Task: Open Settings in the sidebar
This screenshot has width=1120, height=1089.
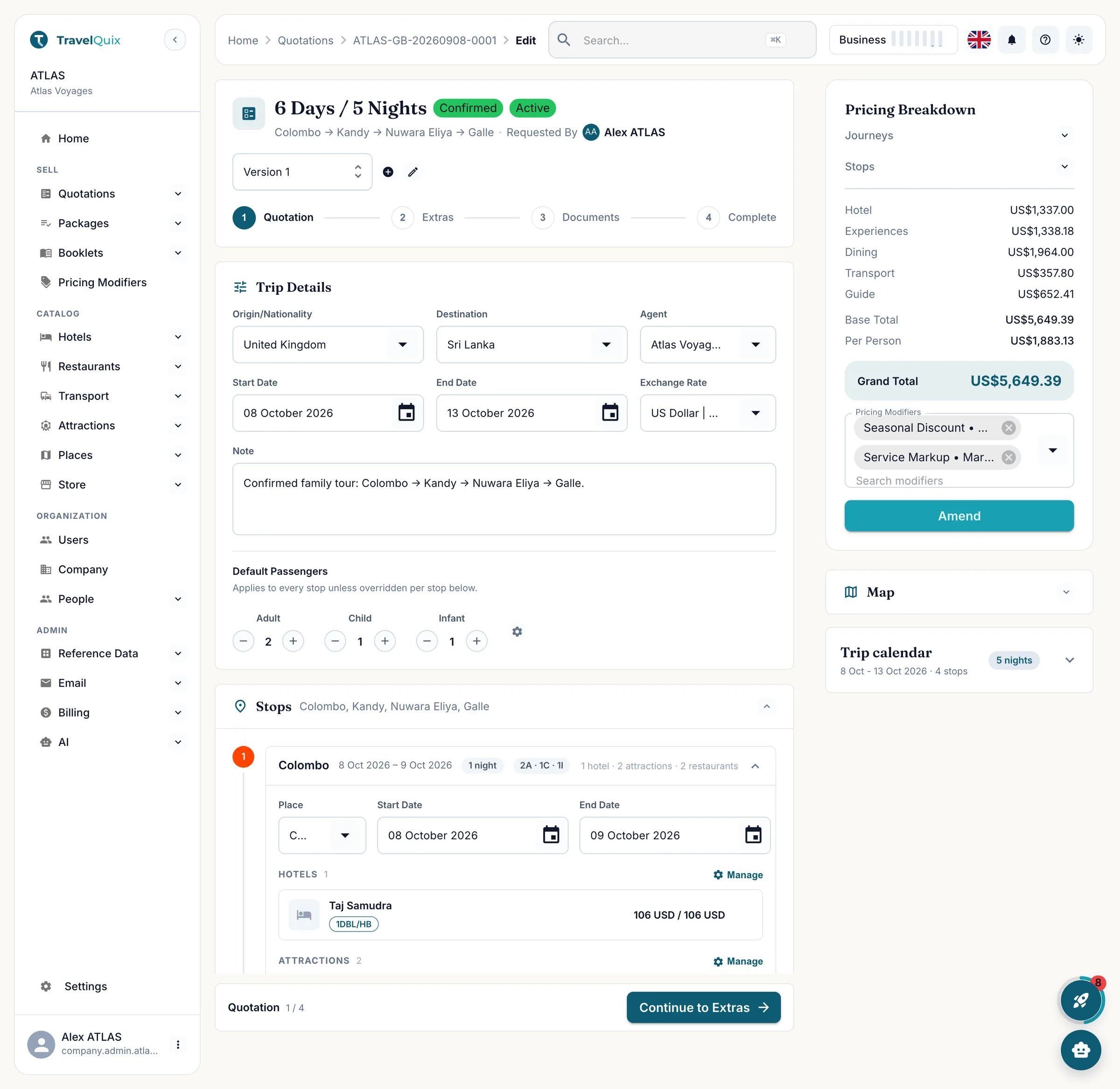Action: pyautogui.click(x=85, y=986)
